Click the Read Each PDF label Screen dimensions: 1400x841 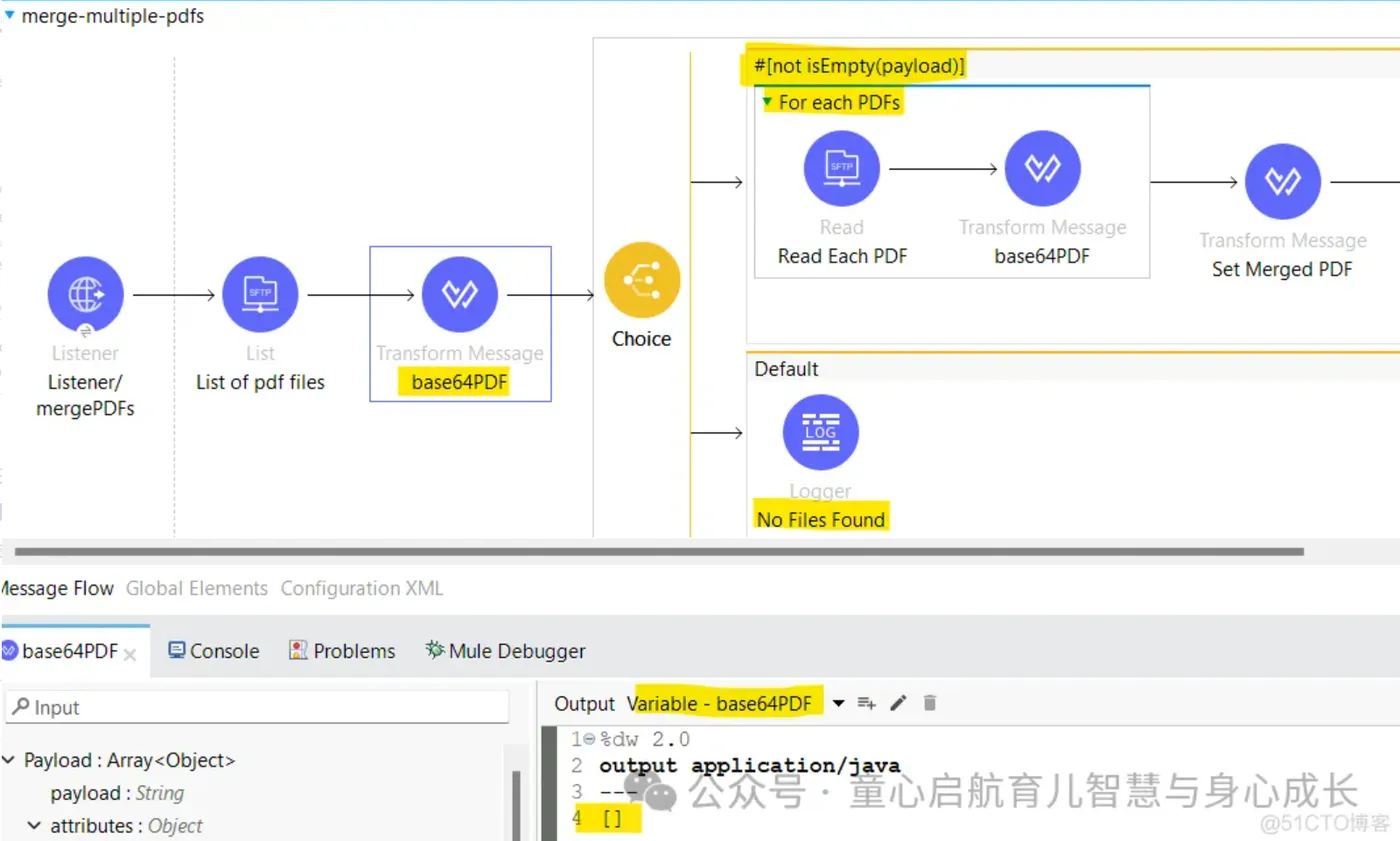click(842, 256)
